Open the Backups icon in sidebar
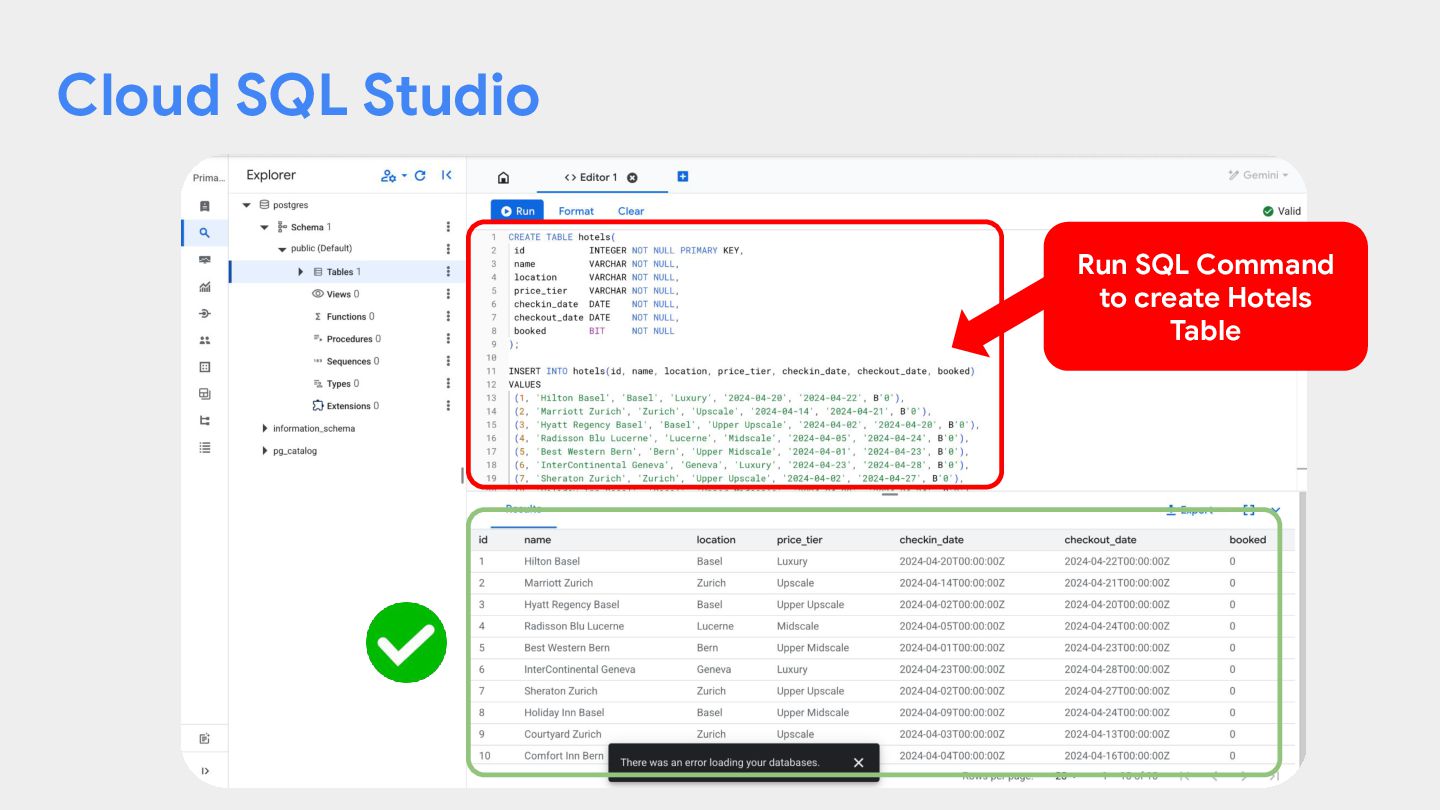 [205, 394]
